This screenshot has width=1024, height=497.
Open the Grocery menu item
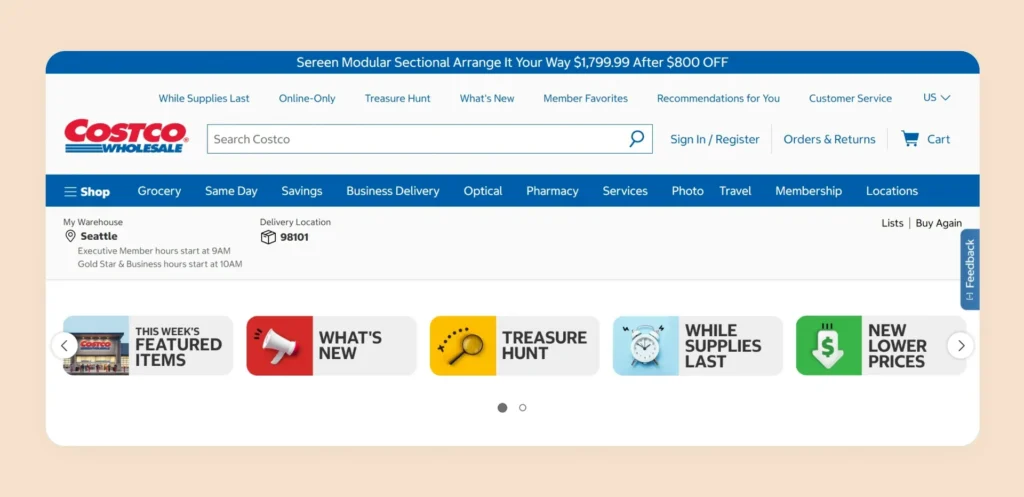point(159,191)
